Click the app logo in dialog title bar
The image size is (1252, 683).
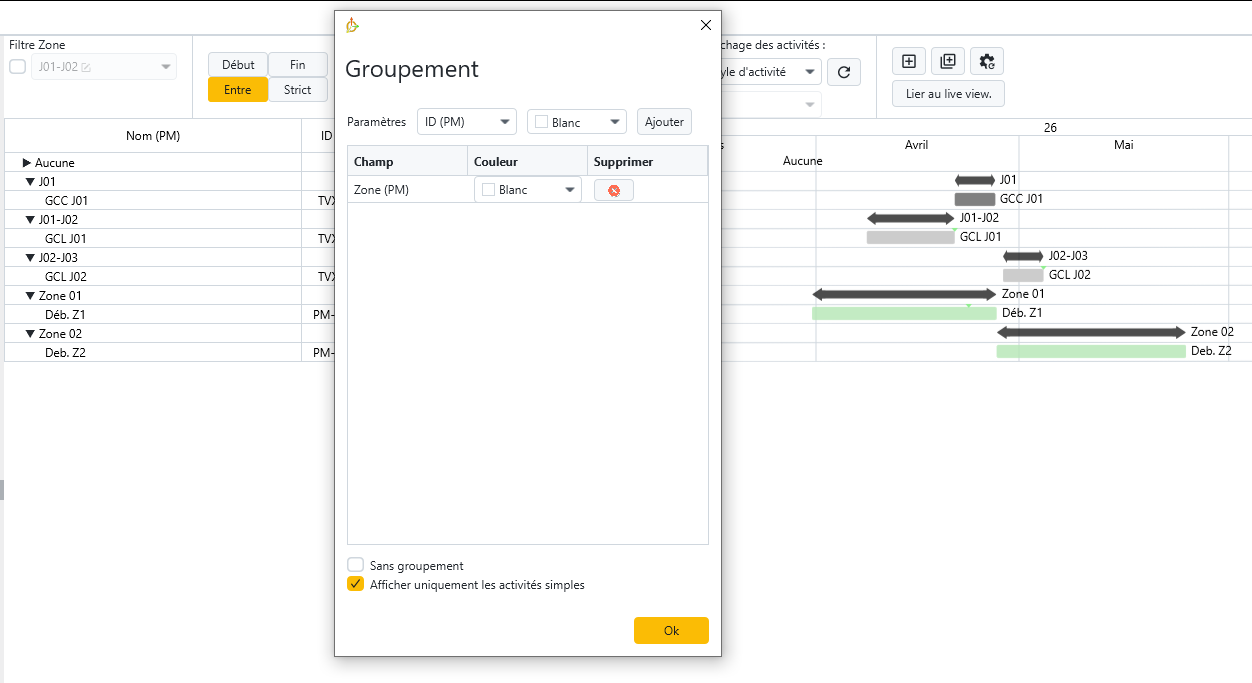pyautogui.click(x=352, y=26)
